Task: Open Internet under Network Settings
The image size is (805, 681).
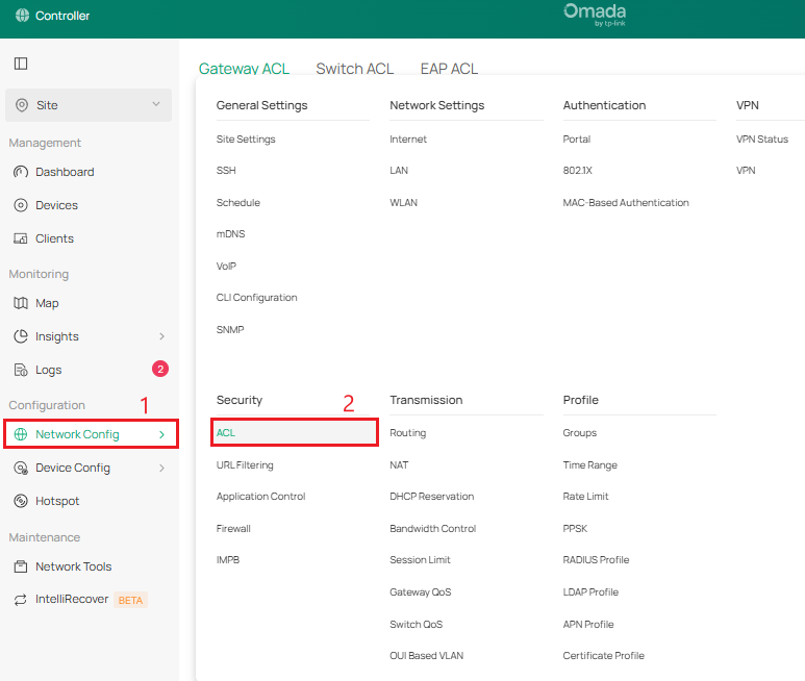Action: point(408,139)
